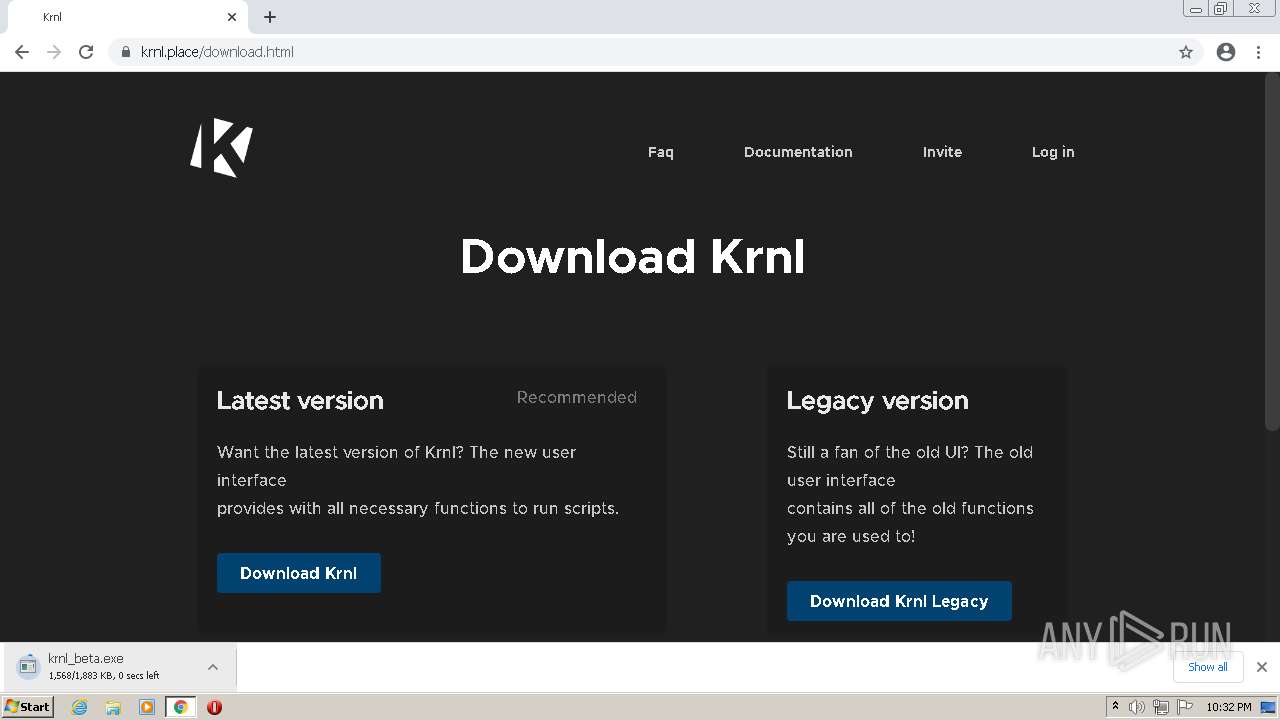Click the 10:32 PM taskbar clock
The height and width of the screenshot is (720, 1280).
(x=1229, y=707)
